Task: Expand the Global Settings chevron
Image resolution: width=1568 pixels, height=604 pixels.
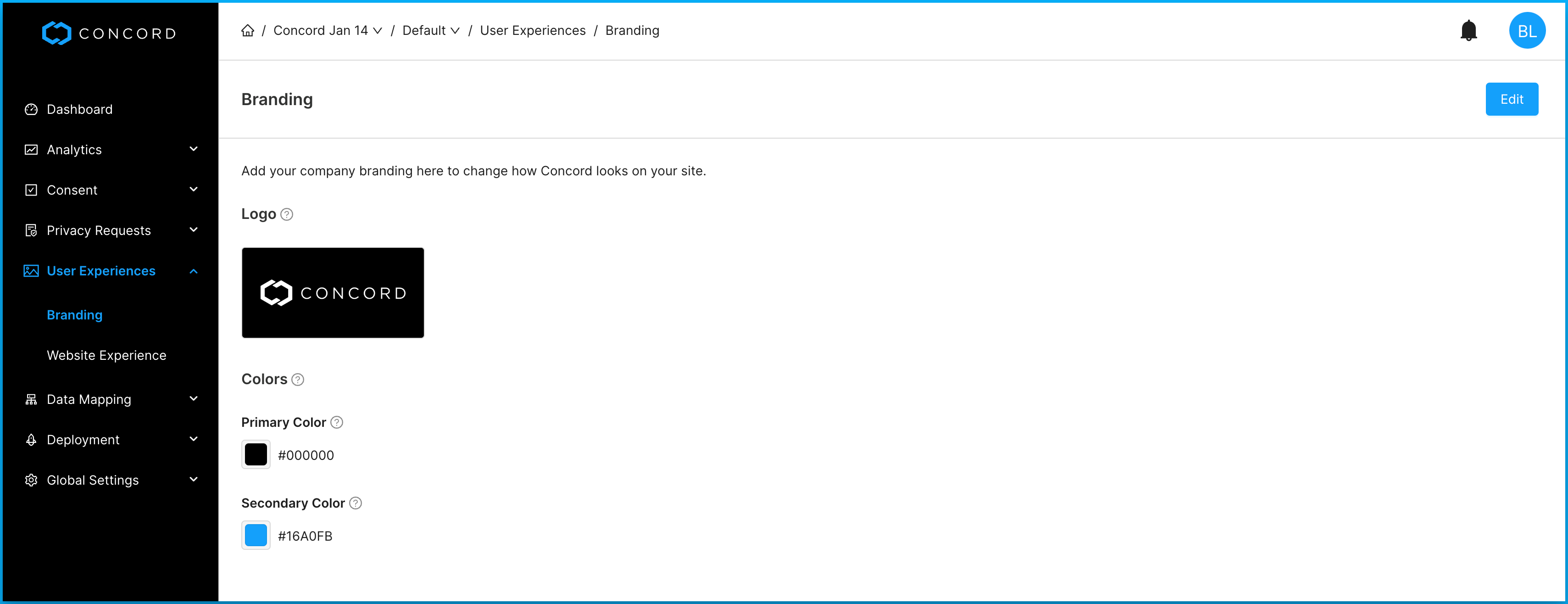Action: [194, 480]
